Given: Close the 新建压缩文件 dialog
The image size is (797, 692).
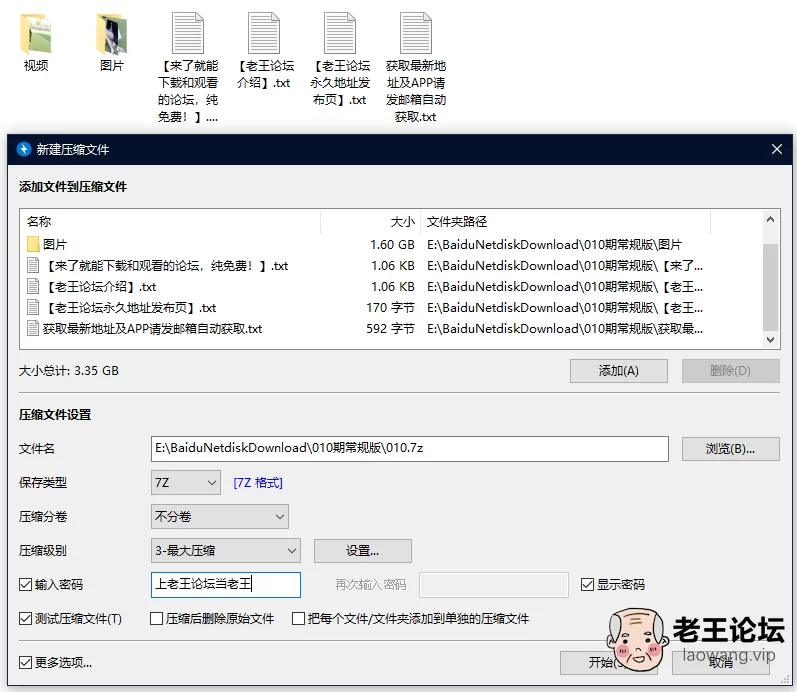Looking at the screenshot, I should click(777, 149).
